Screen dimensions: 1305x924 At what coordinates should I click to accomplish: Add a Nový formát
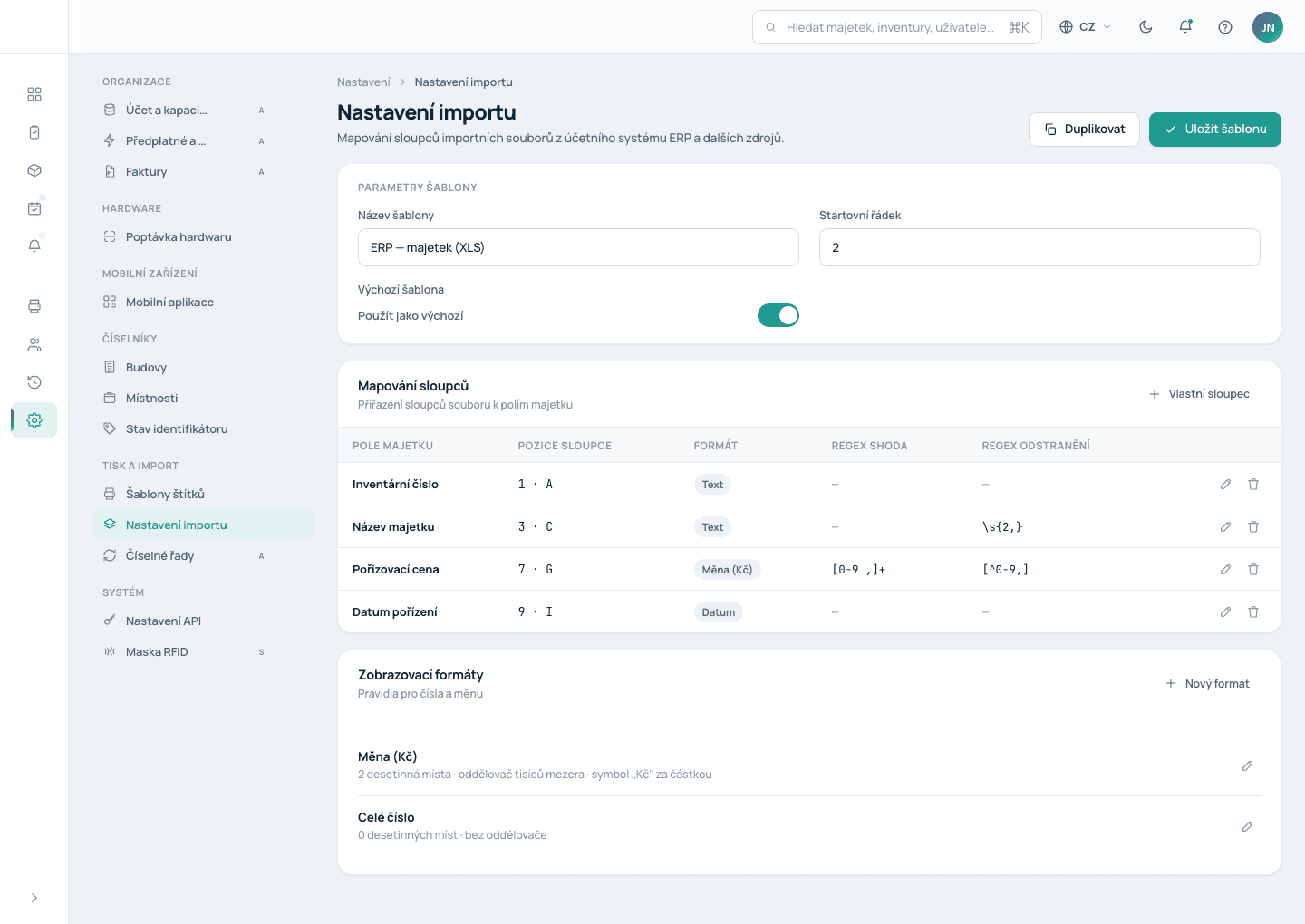1207,684
